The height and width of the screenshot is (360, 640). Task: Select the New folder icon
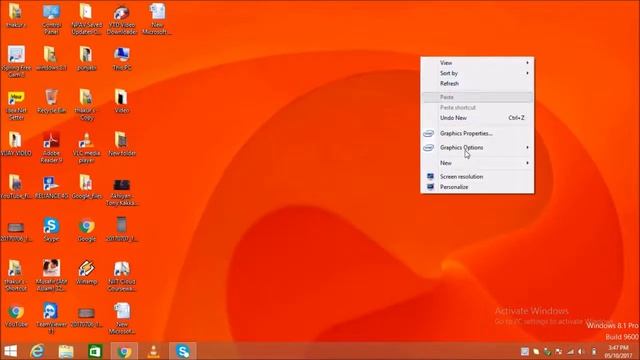tap(122, 144)
